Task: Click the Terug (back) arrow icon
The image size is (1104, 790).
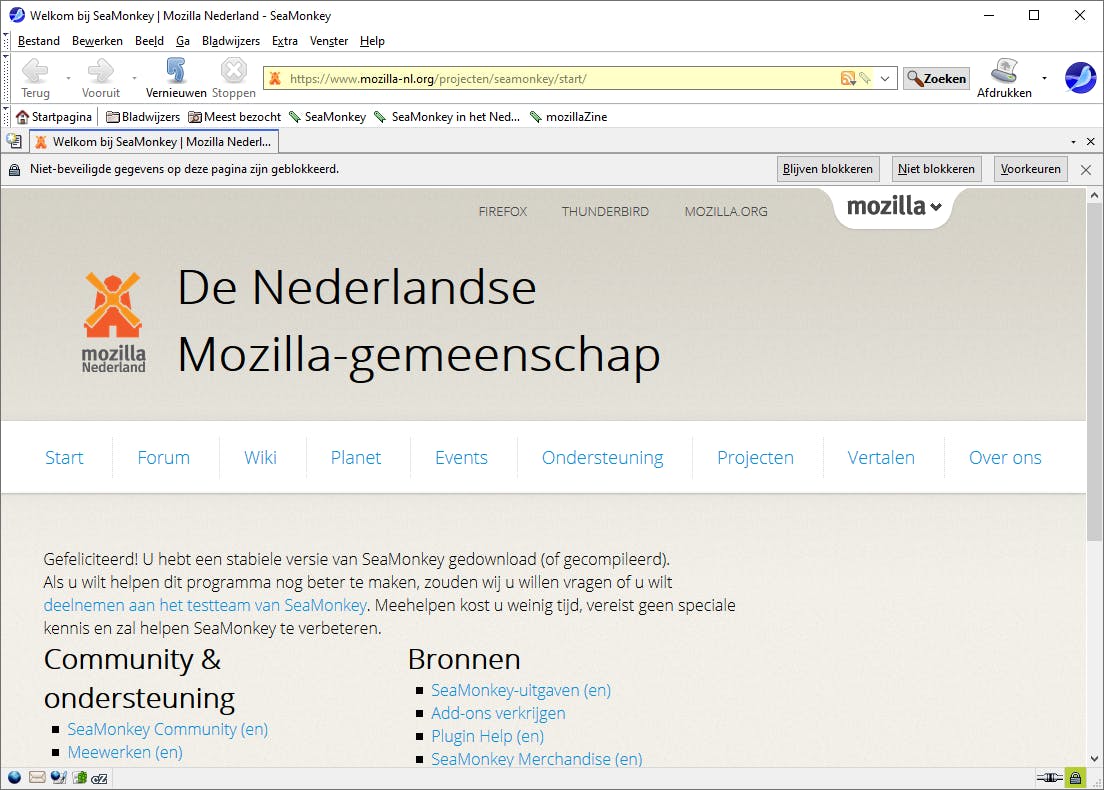Action: click(x=35, y=70)
